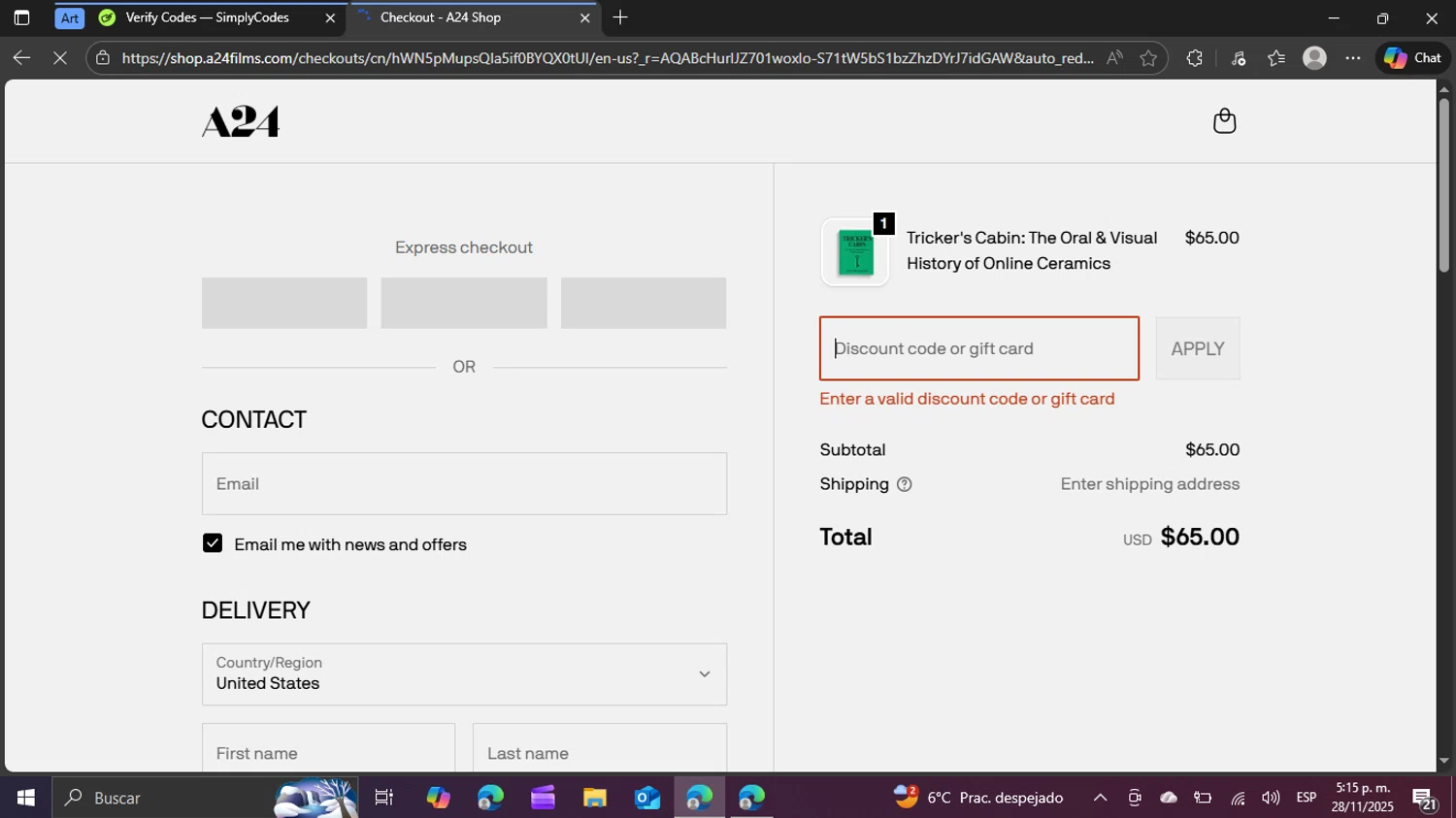Click the $65.00 Total amount
Viewport: 1456px width, 818px height.
[x=1200, y=537]
